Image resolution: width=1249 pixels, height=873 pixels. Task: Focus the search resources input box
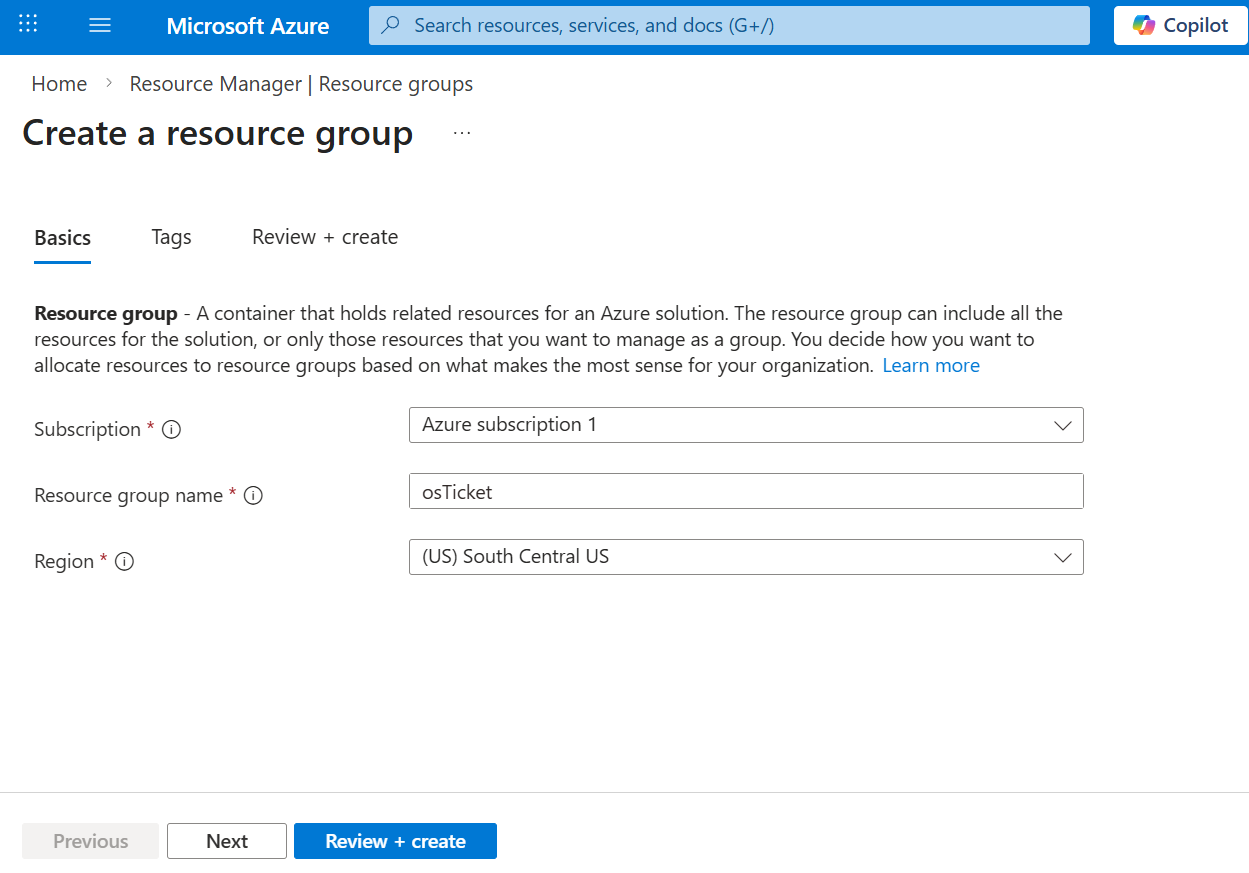(x=740, y=25)
